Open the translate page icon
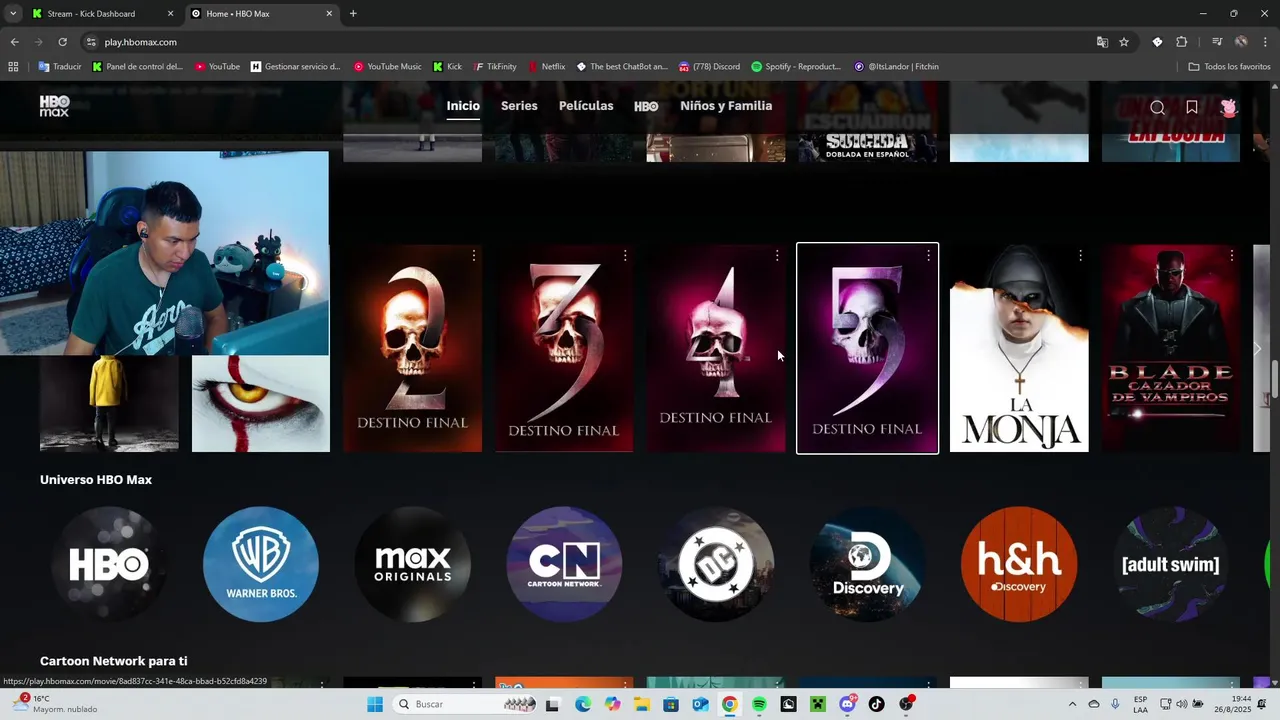 pos(1102,42)
